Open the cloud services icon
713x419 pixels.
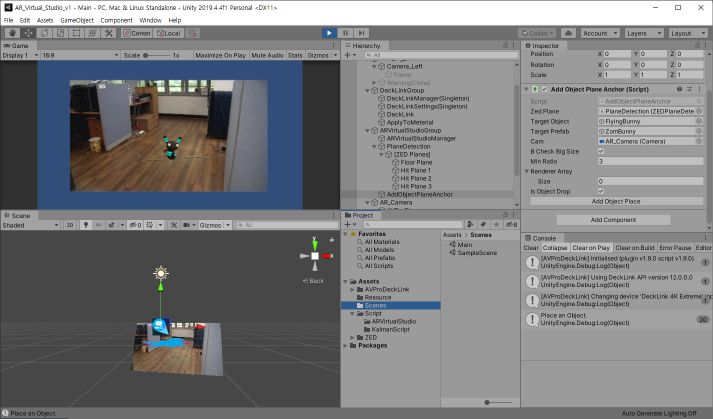click(568, 33)
